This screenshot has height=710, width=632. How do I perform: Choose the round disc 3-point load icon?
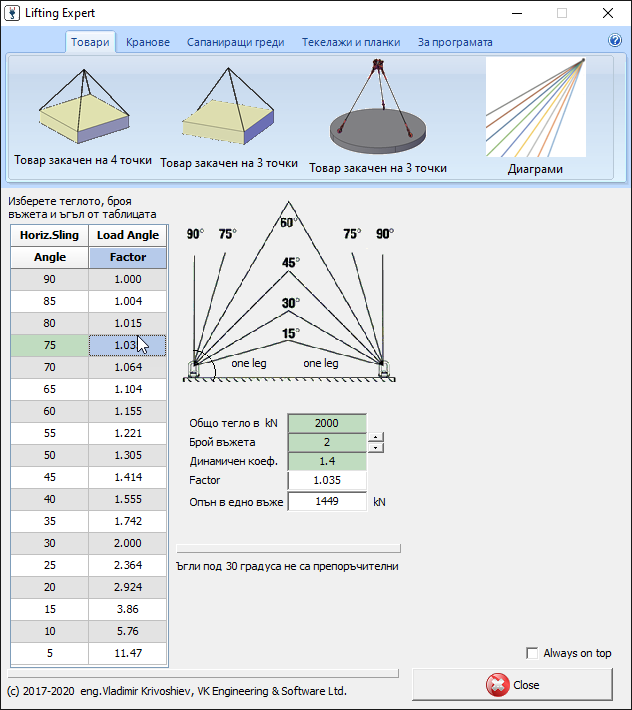(378, 110)
